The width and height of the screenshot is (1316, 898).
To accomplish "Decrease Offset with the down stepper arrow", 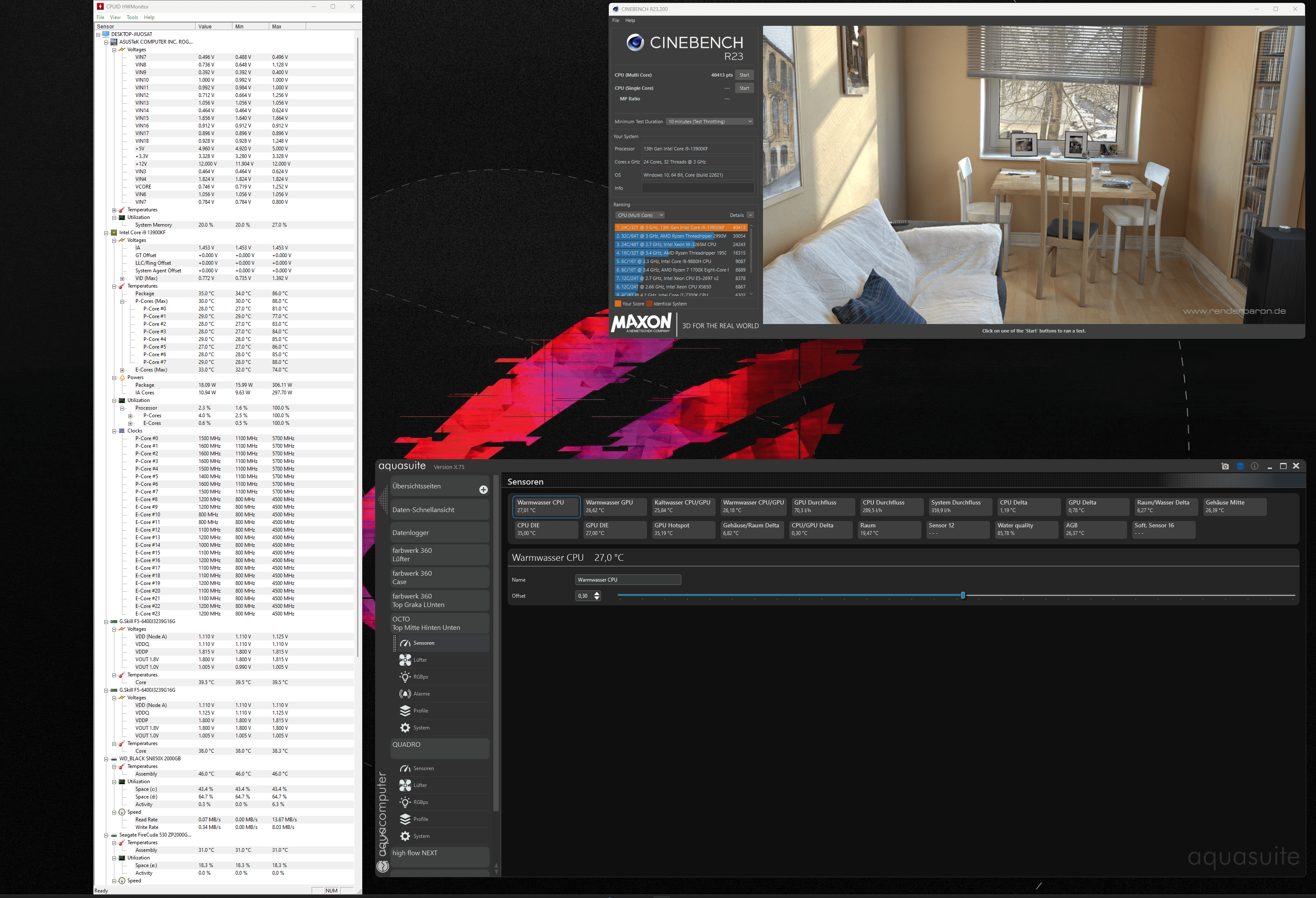I will 597,598.
